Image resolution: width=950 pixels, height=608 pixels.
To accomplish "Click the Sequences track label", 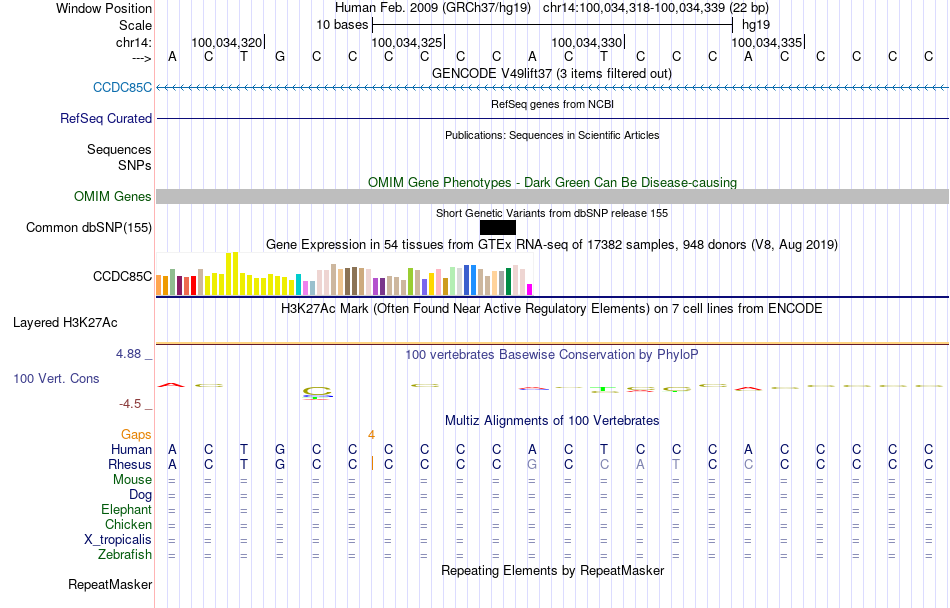I will [119, 150].
